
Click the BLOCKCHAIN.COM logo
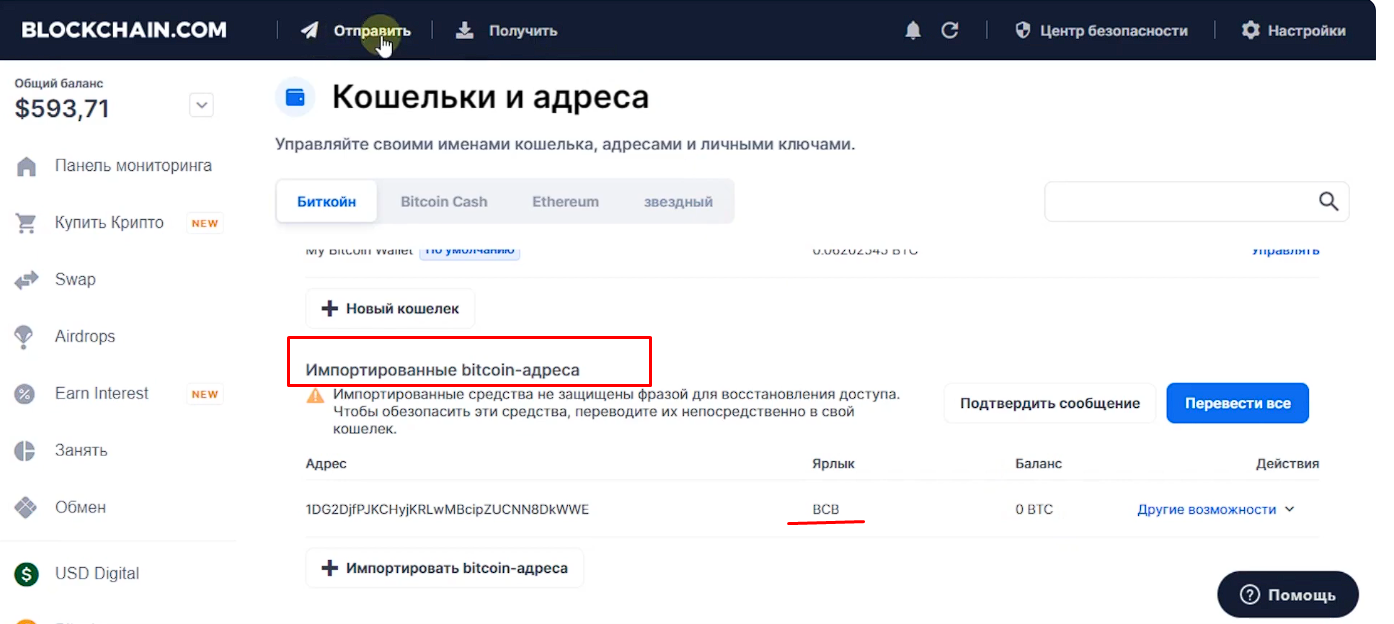(124, 30)
